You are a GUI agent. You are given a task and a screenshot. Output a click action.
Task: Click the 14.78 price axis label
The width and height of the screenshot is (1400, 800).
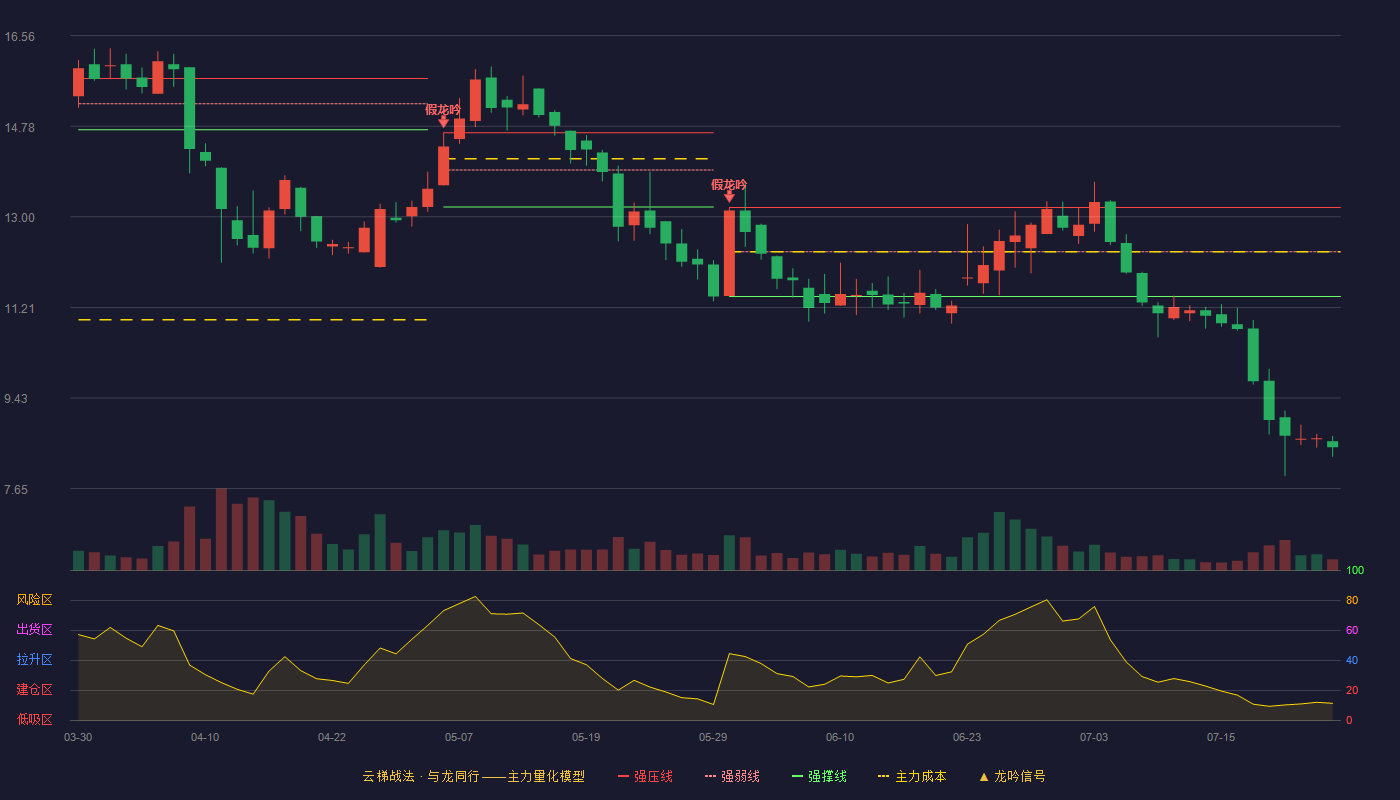19,128
